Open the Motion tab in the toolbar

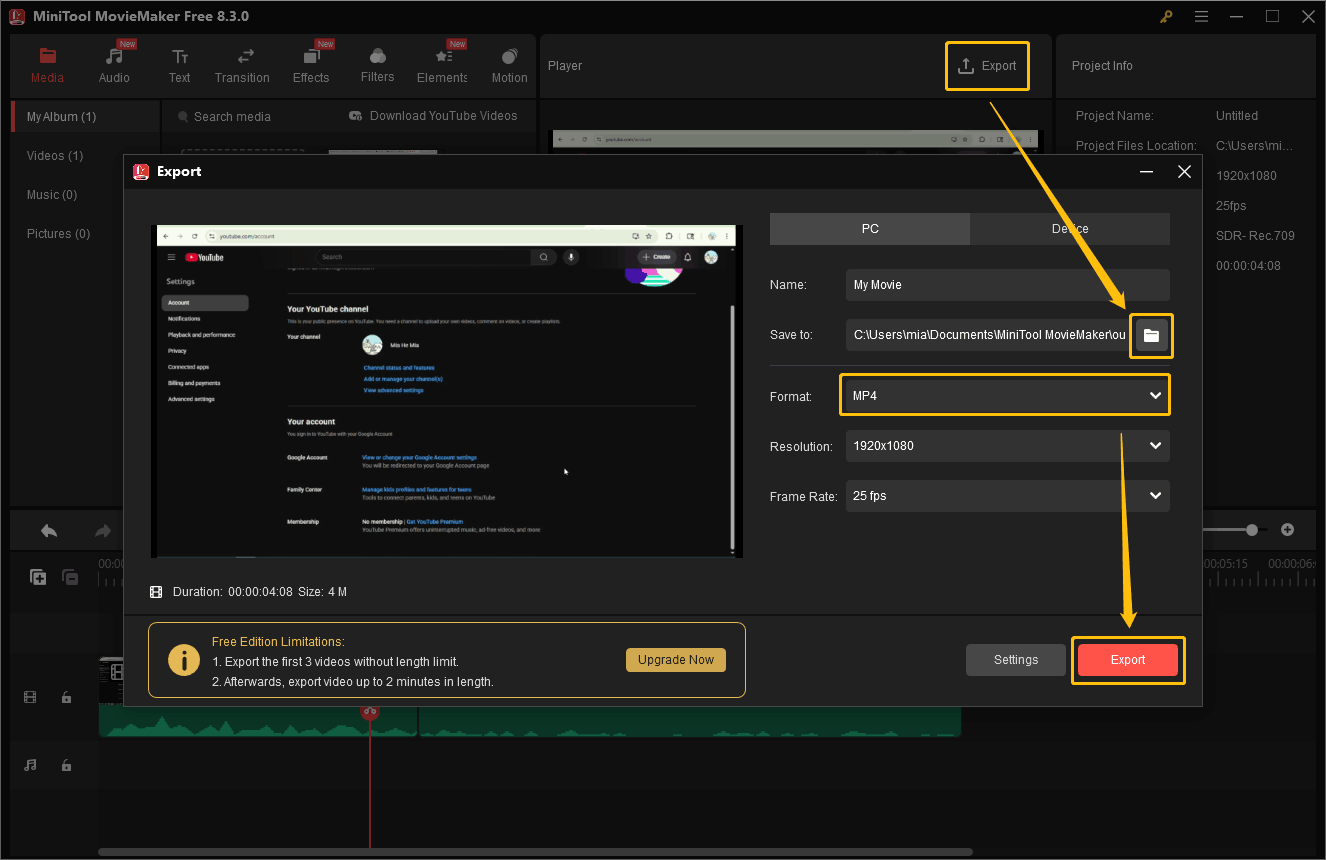pyautogui.click(x=509, y=66)
